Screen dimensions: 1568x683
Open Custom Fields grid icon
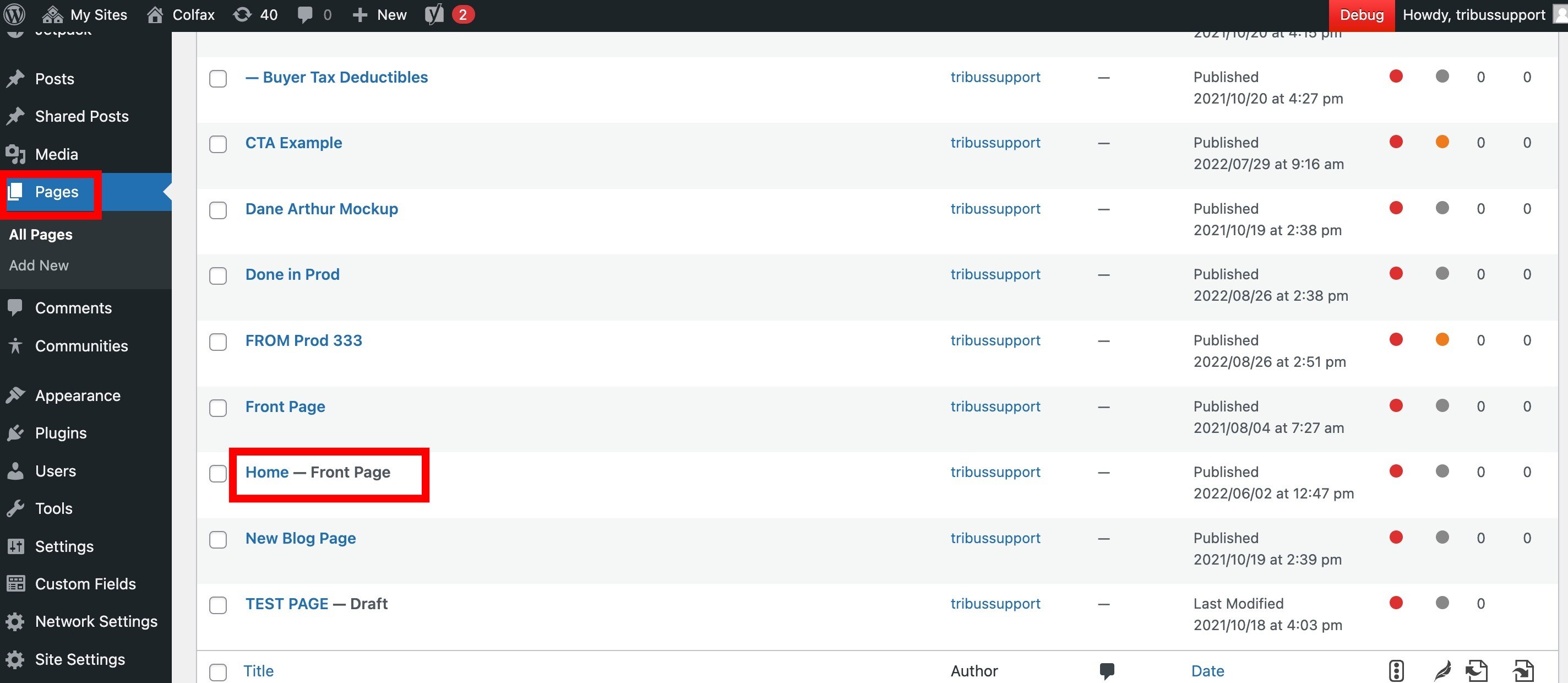tap(15, 584)
